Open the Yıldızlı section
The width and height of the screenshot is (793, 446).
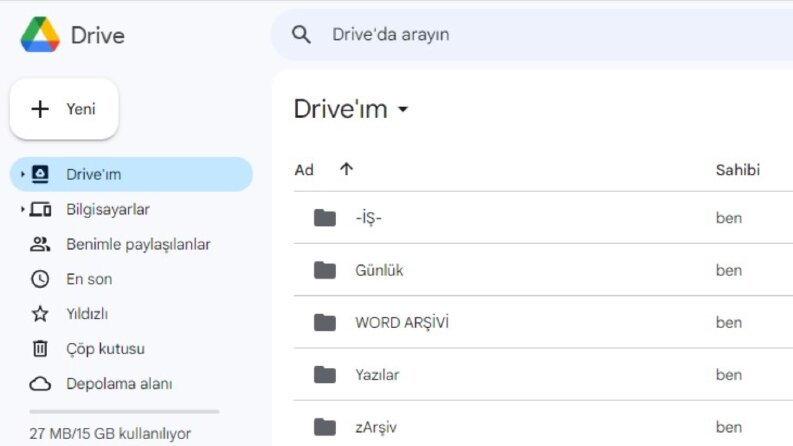pyautogui.click(x=87, y=314)
